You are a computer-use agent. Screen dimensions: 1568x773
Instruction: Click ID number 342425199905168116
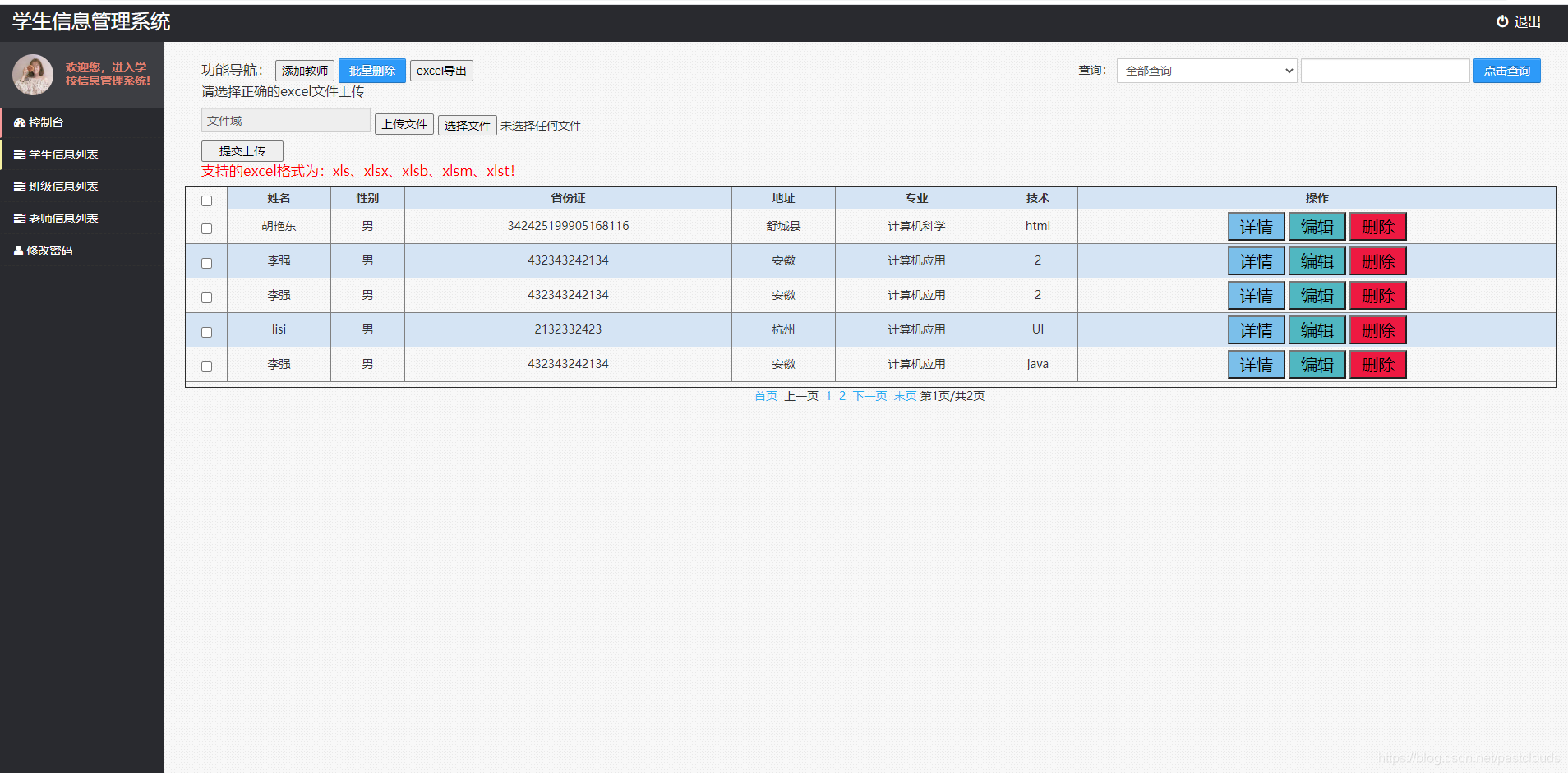(568, 226)
